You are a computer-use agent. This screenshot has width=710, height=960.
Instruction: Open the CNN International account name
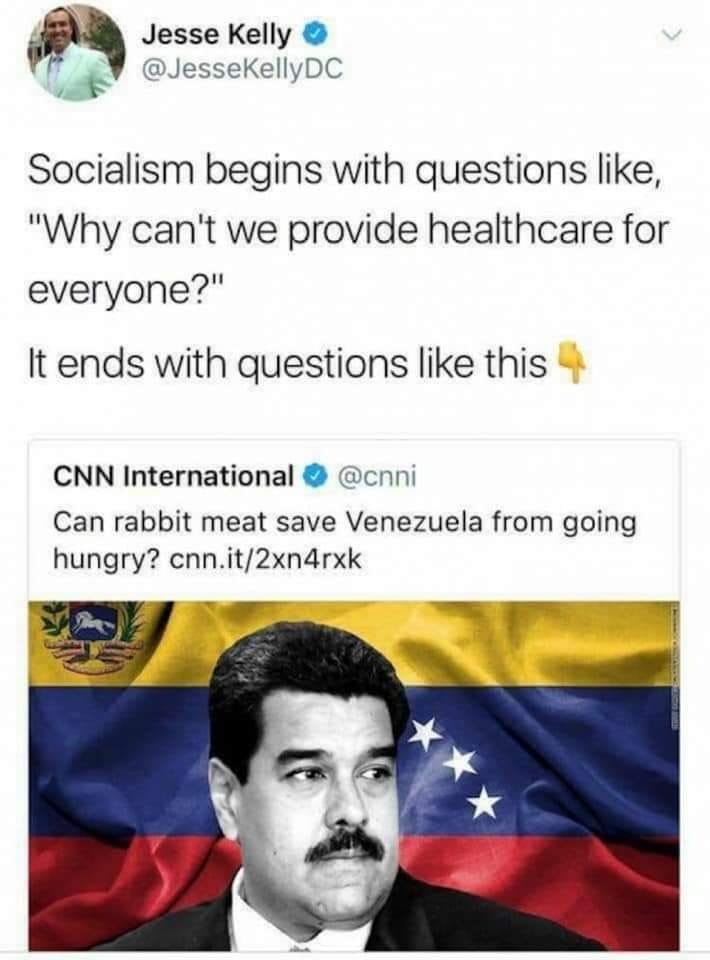point(174,475)
